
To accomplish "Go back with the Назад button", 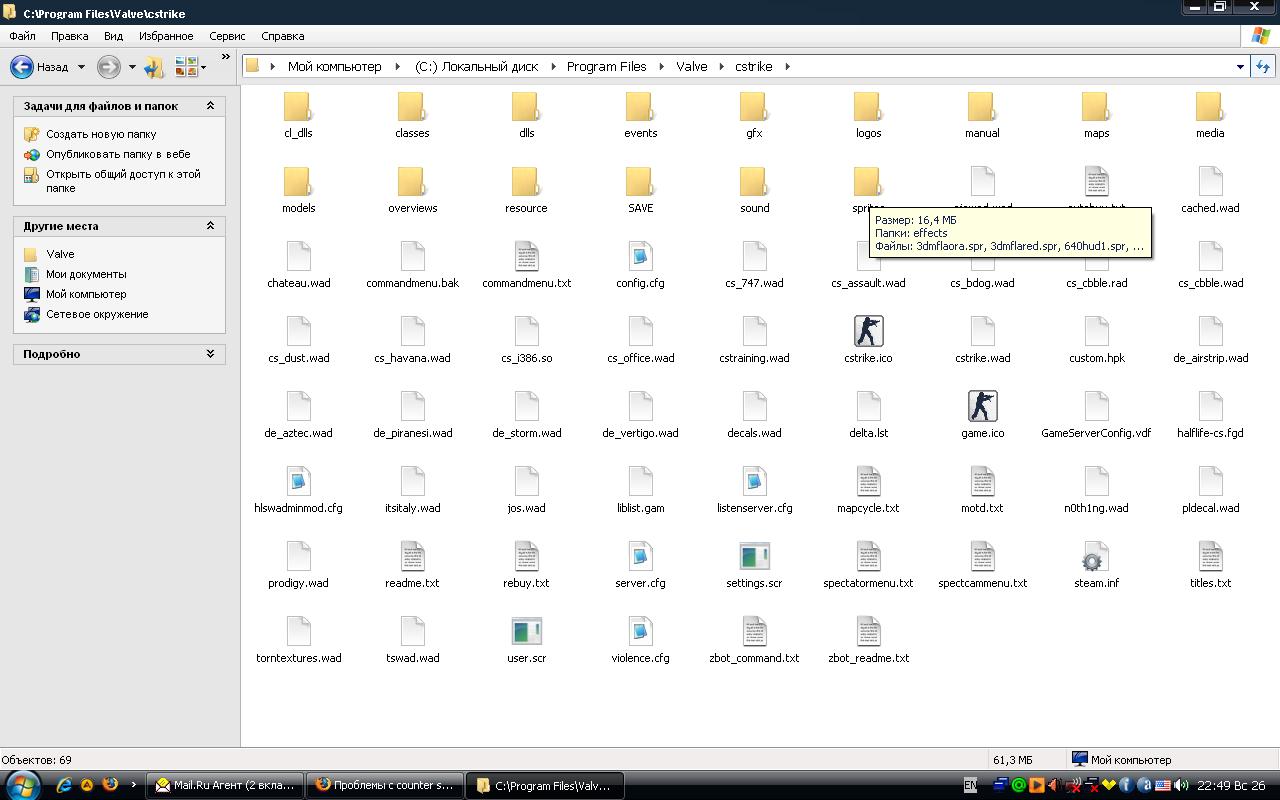I will (40, 67).
